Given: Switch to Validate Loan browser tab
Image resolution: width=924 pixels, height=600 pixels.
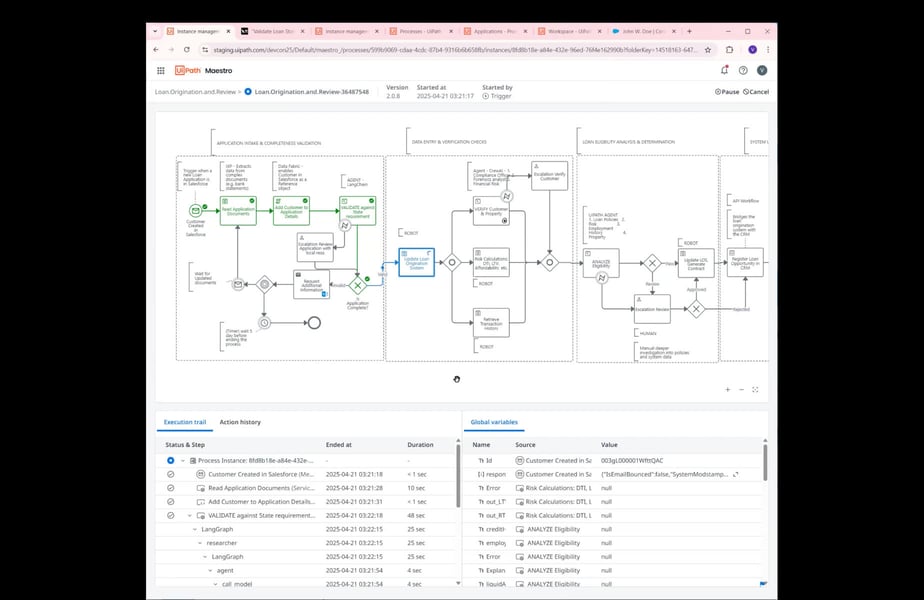Looking at the screenshot, I should [x=273, y=31].
